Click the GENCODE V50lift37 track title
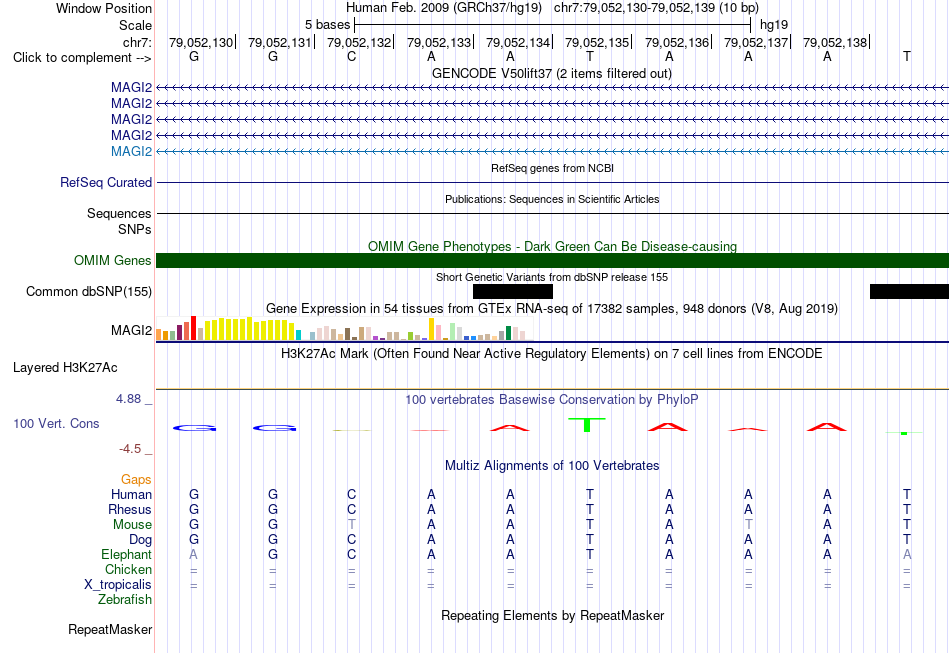The width and height of the screenshot is (950, 653). coord(551,73)
